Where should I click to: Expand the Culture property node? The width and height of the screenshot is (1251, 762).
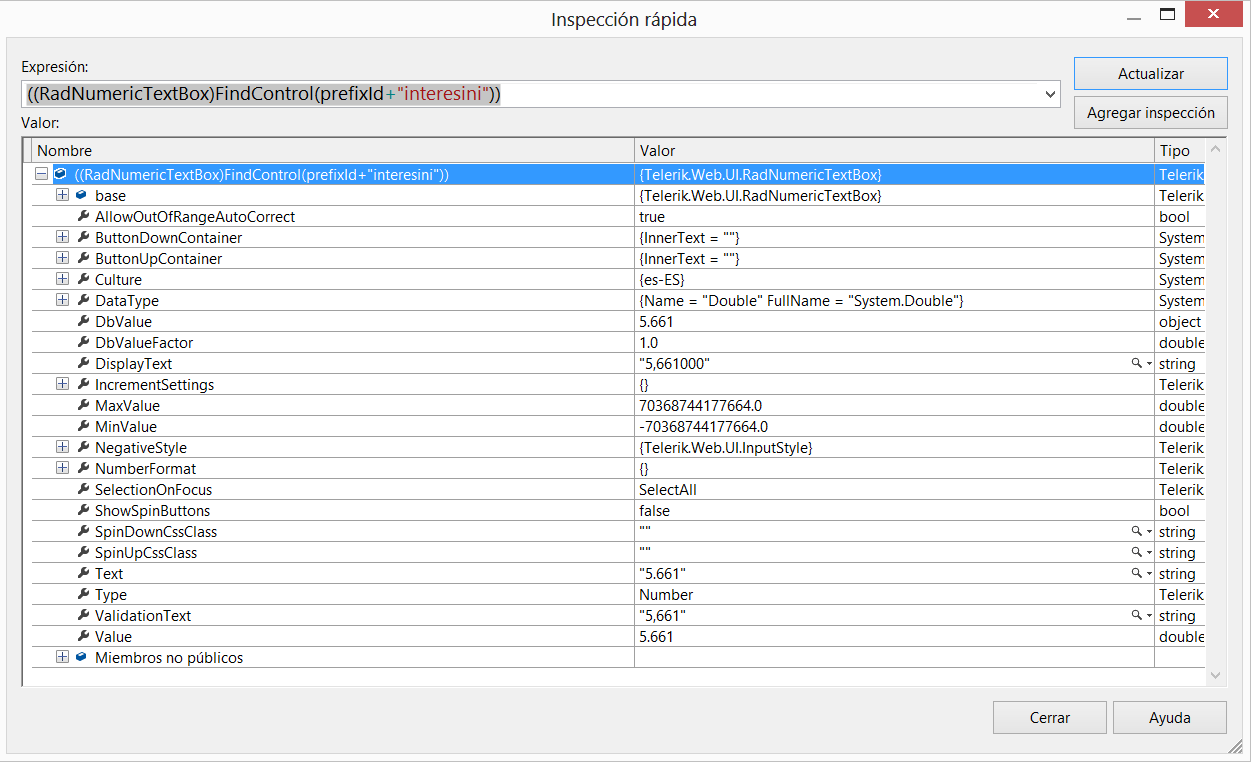62,280
